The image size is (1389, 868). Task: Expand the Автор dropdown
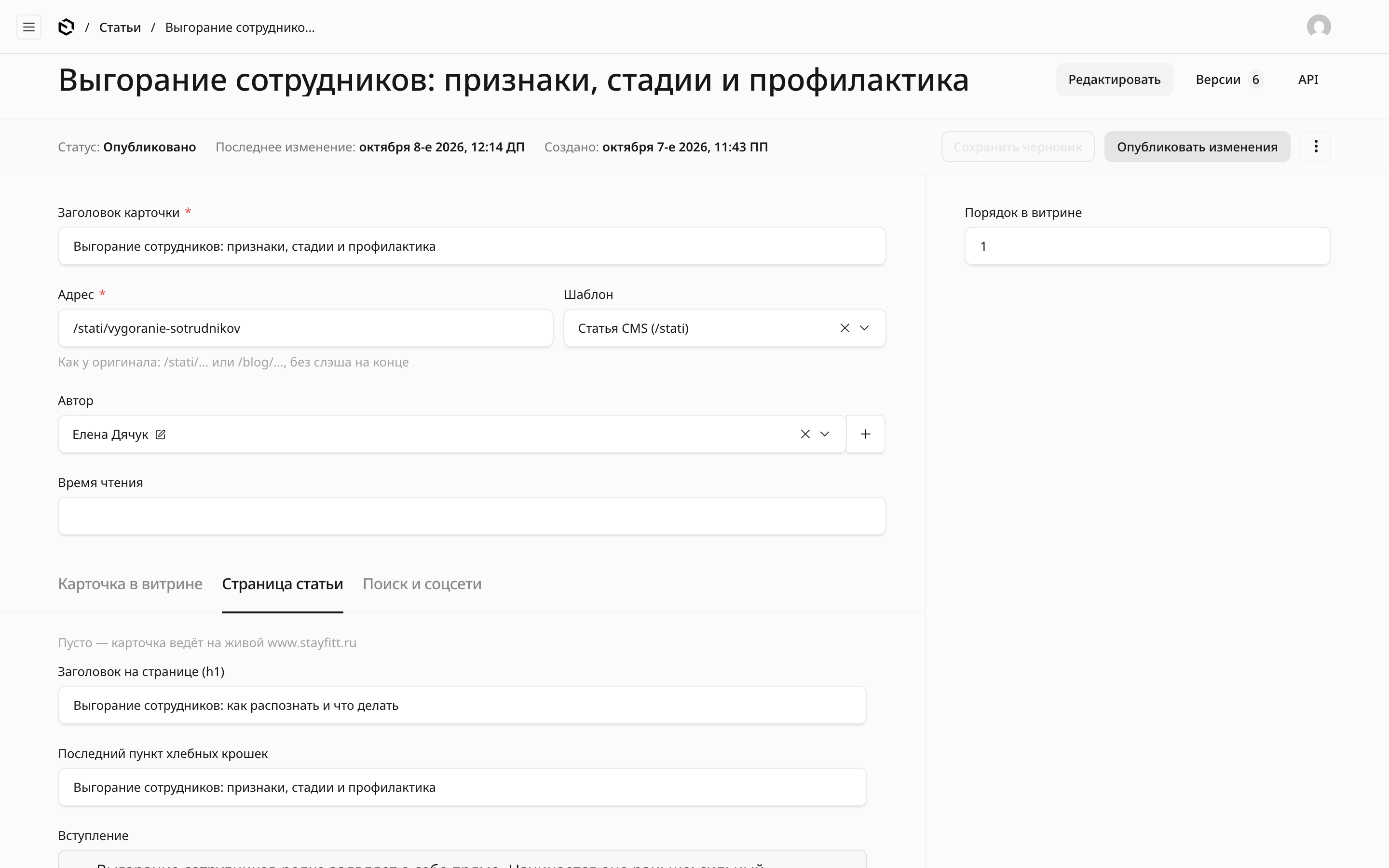click(824, 434)
